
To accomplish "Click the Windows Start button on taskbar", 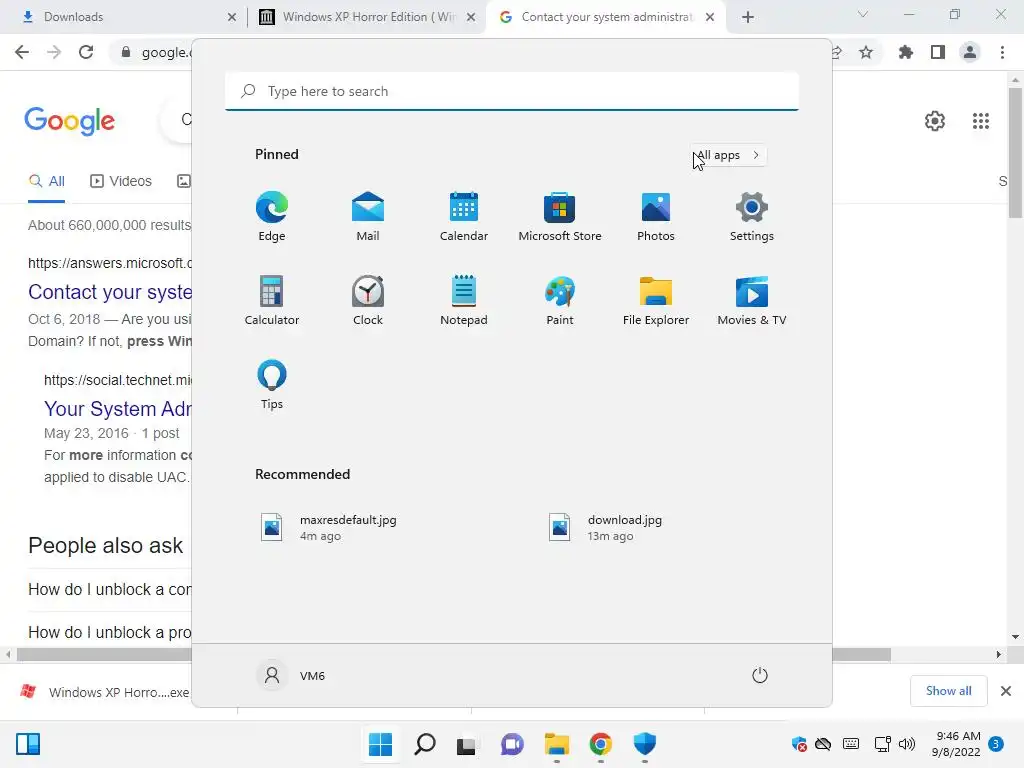I will tap(380, 744).
